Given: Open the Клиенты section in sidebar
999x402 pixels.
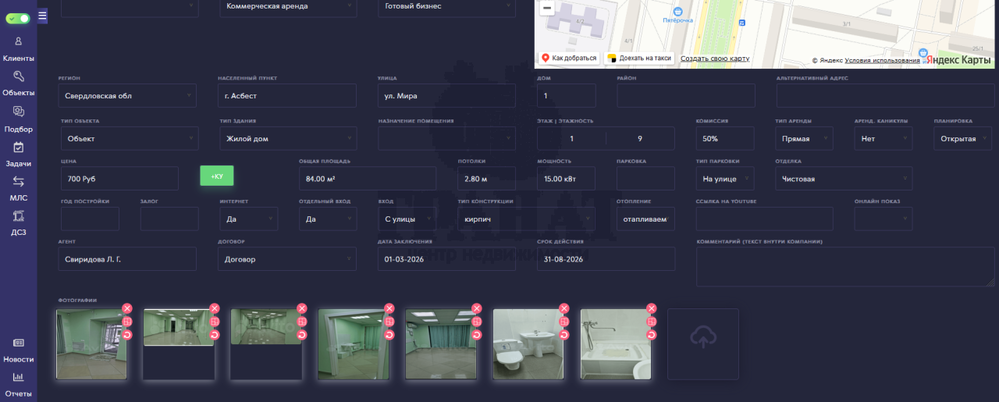Looking at the screenshot, I should pyautogui.click(x=18, y=49).
